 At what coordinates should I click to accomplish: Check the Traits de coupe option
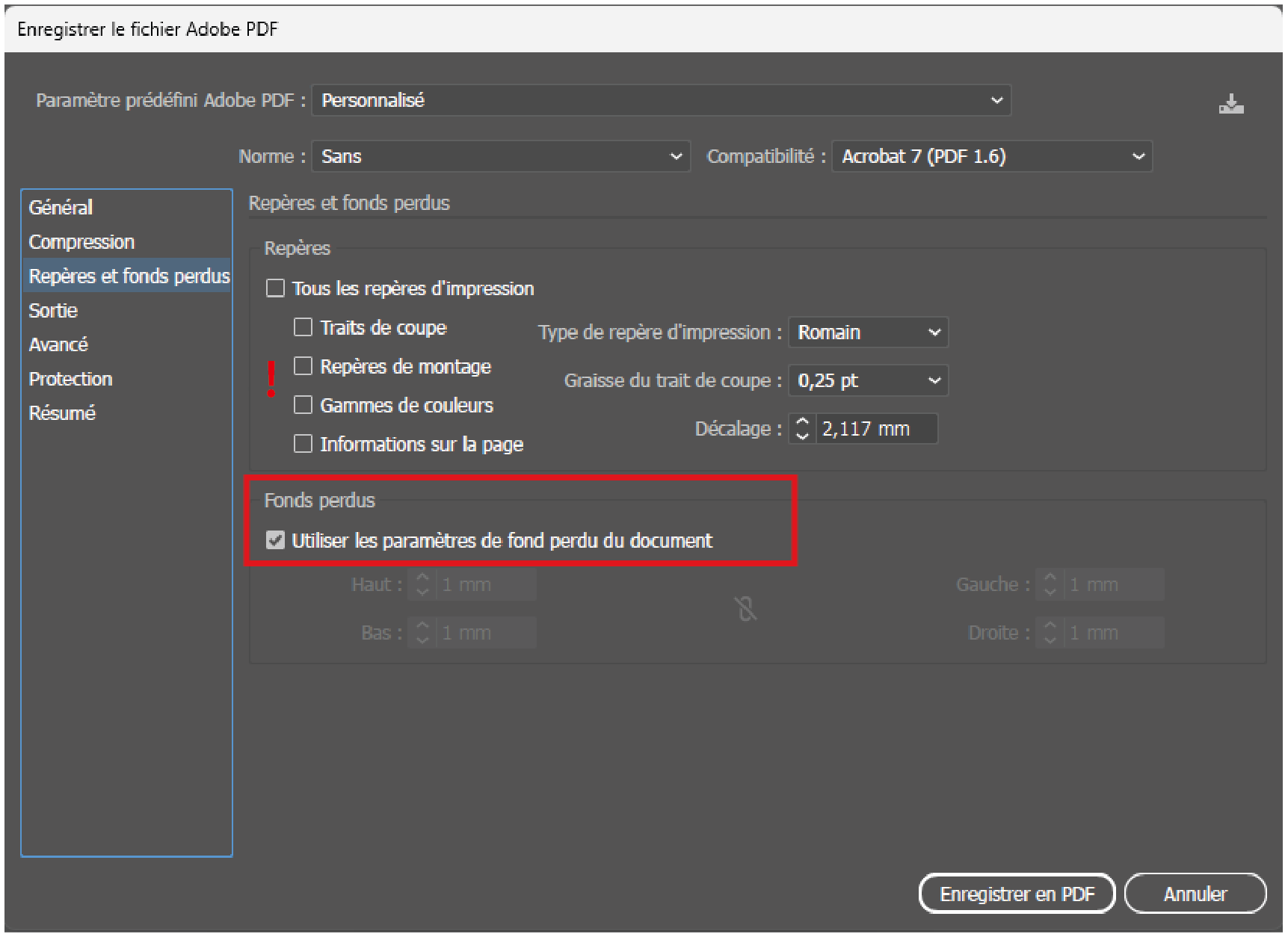(x=303, y=327)
